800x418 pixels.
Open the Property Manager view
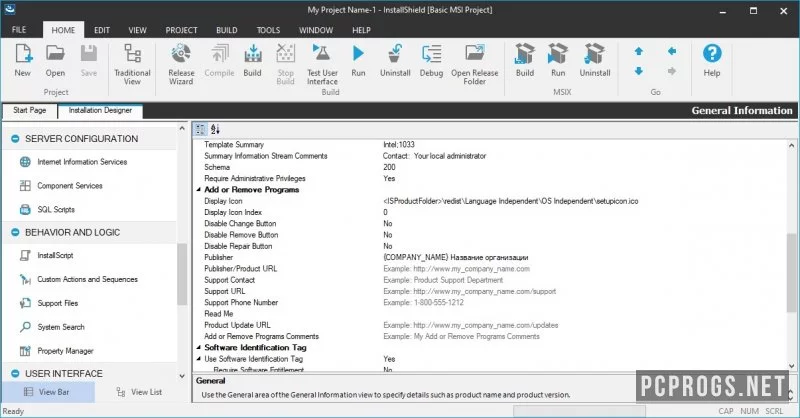point(65,351)
